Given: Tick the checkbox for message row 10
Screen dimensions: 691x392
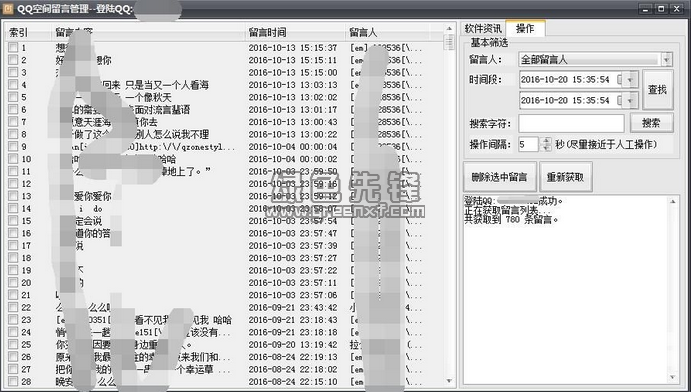Looking at the screenshot, I should click(13, 159).
